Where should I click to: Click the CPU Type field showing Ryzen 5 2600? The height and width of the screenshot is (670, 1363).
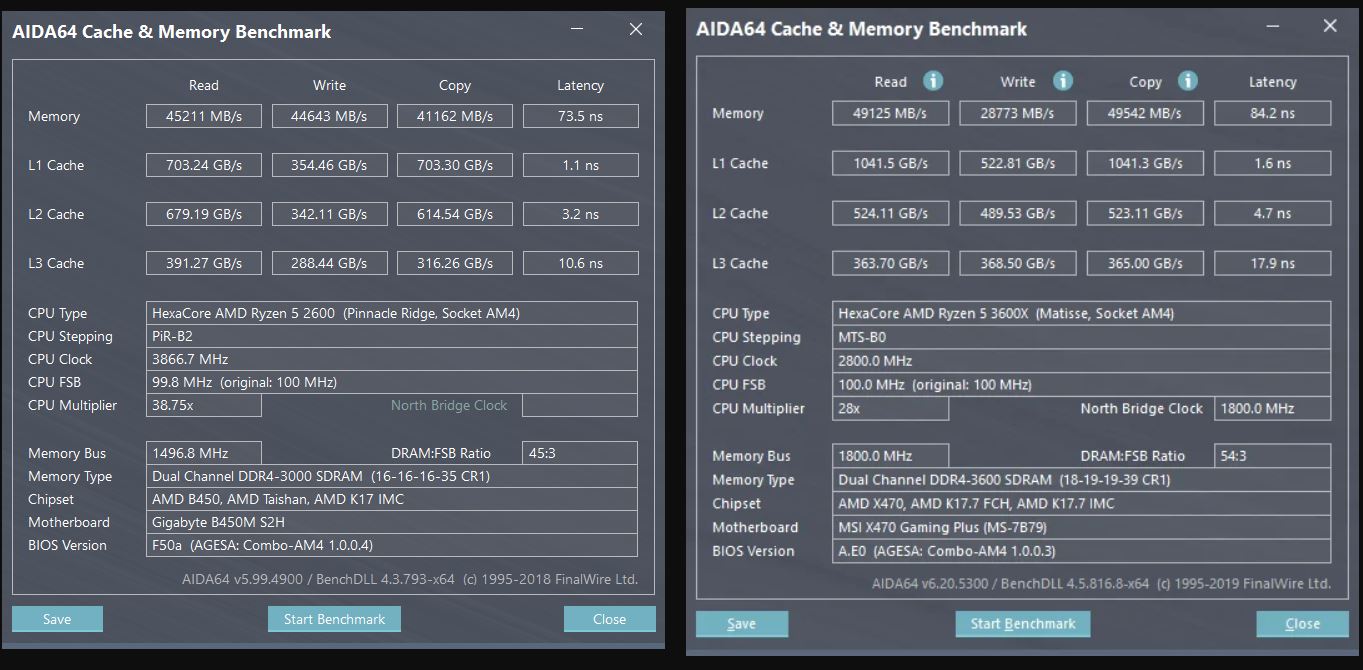[x=392, y=313]
